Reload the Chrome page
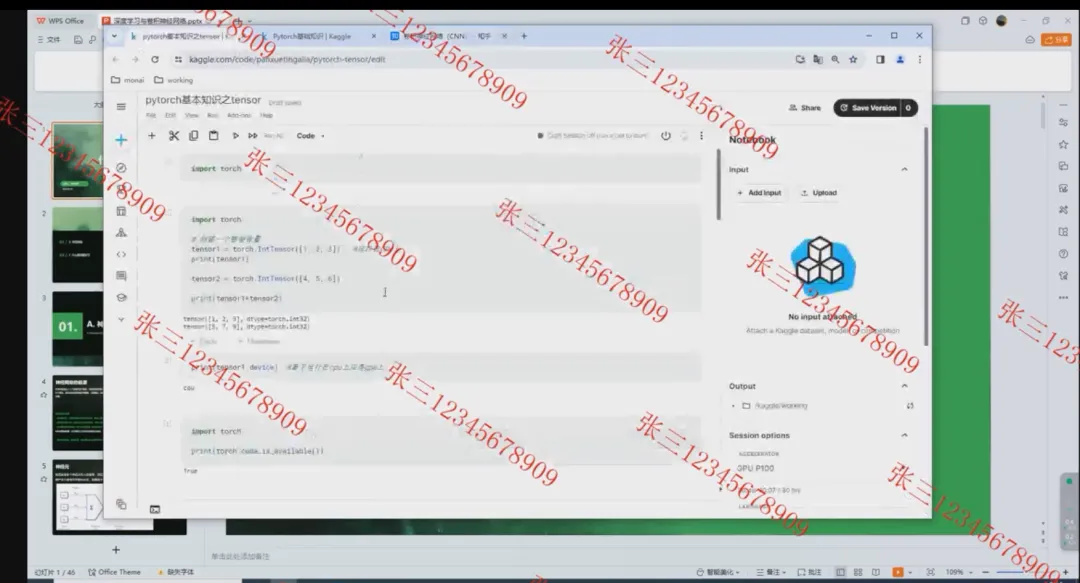 (155, 59)
